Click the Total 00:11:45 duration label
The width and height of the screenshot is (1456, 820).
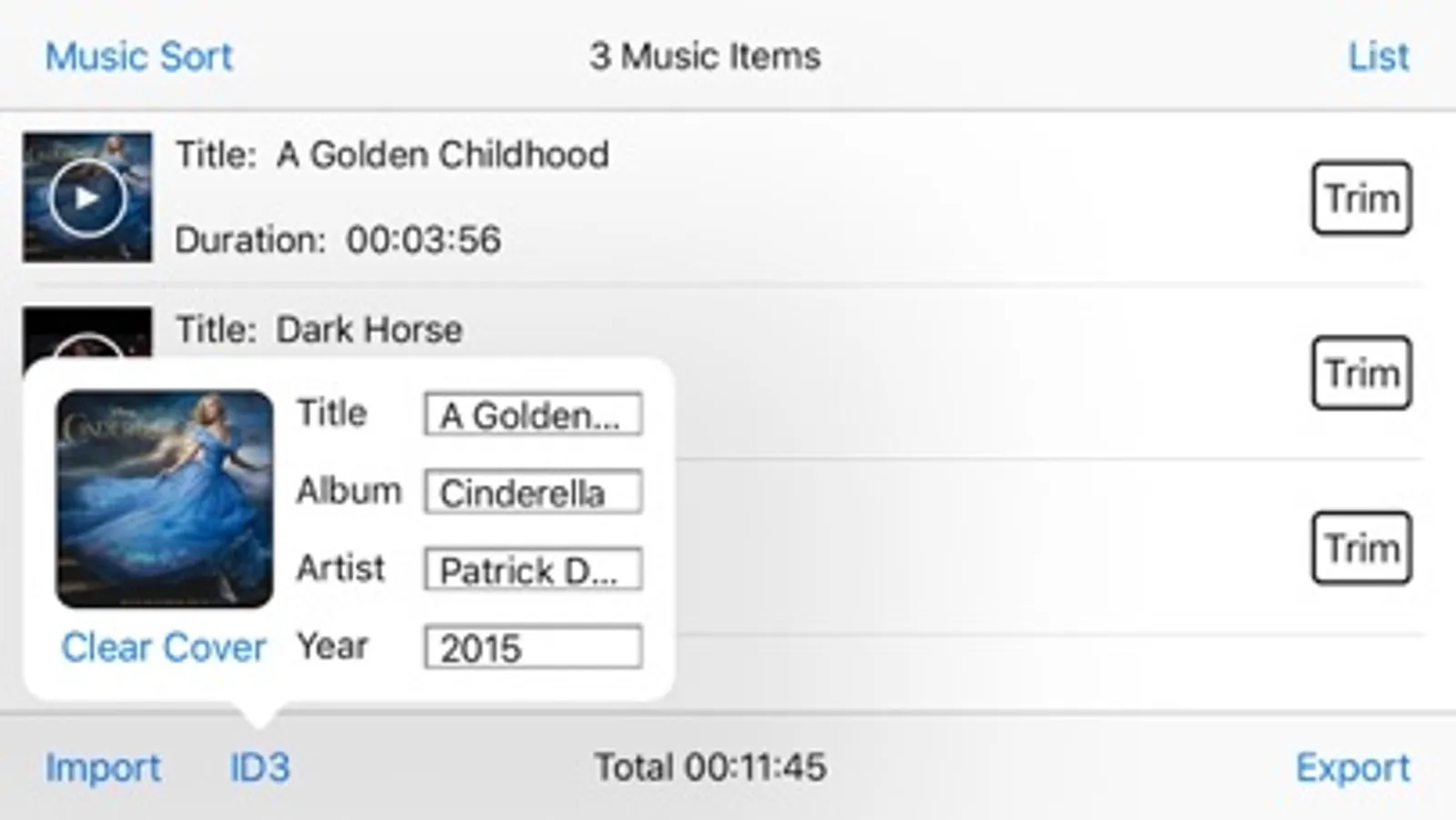pyautogui.click(x=710, y=768)
